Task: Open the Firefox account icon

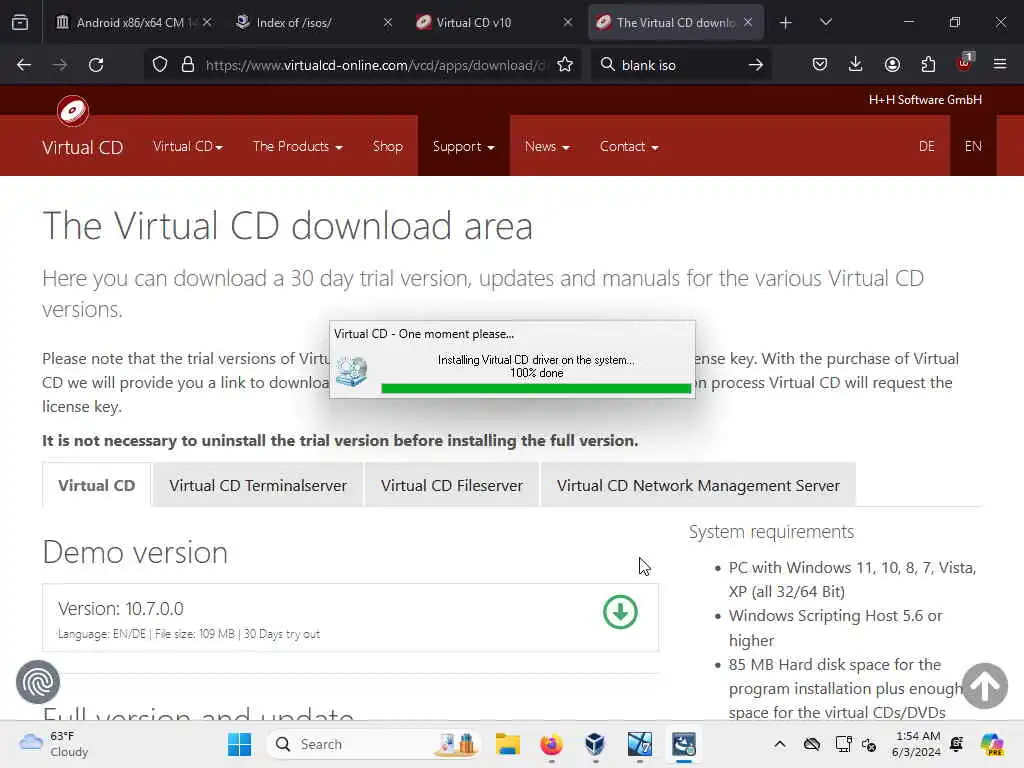Action: tap(892, 64)
